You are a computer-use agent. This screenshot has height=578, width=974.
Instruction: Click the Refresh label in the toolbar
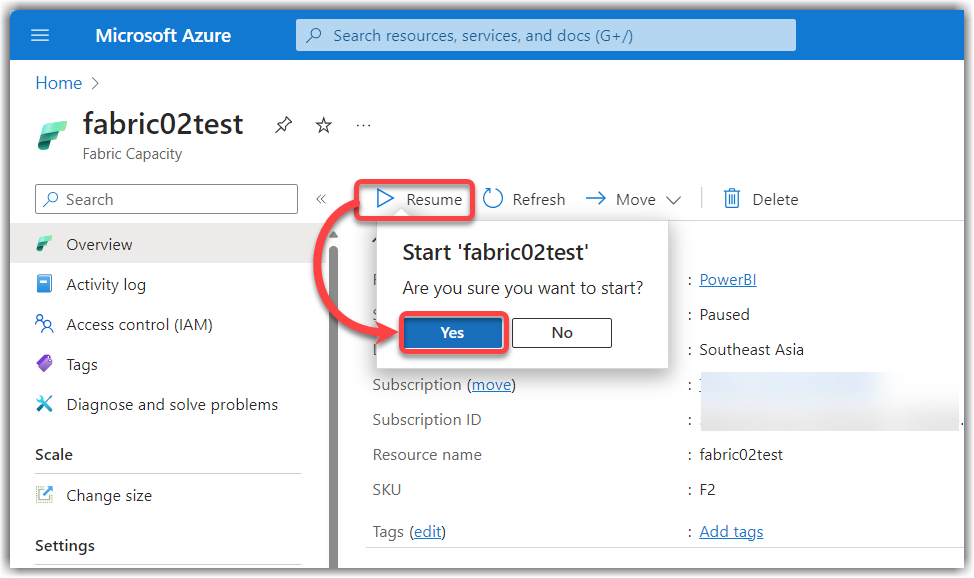[539, 200]
